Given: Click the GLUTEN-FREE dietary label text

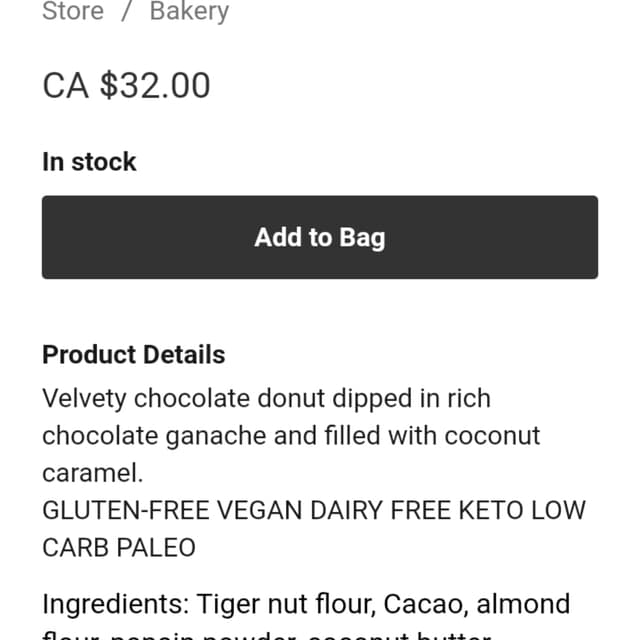Looking at the screenshot, I should pos(126,510).
